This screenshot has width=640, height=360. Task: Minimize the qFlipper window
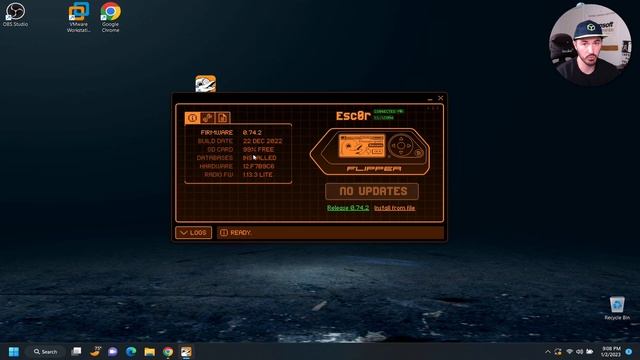(x=430, y=98)
